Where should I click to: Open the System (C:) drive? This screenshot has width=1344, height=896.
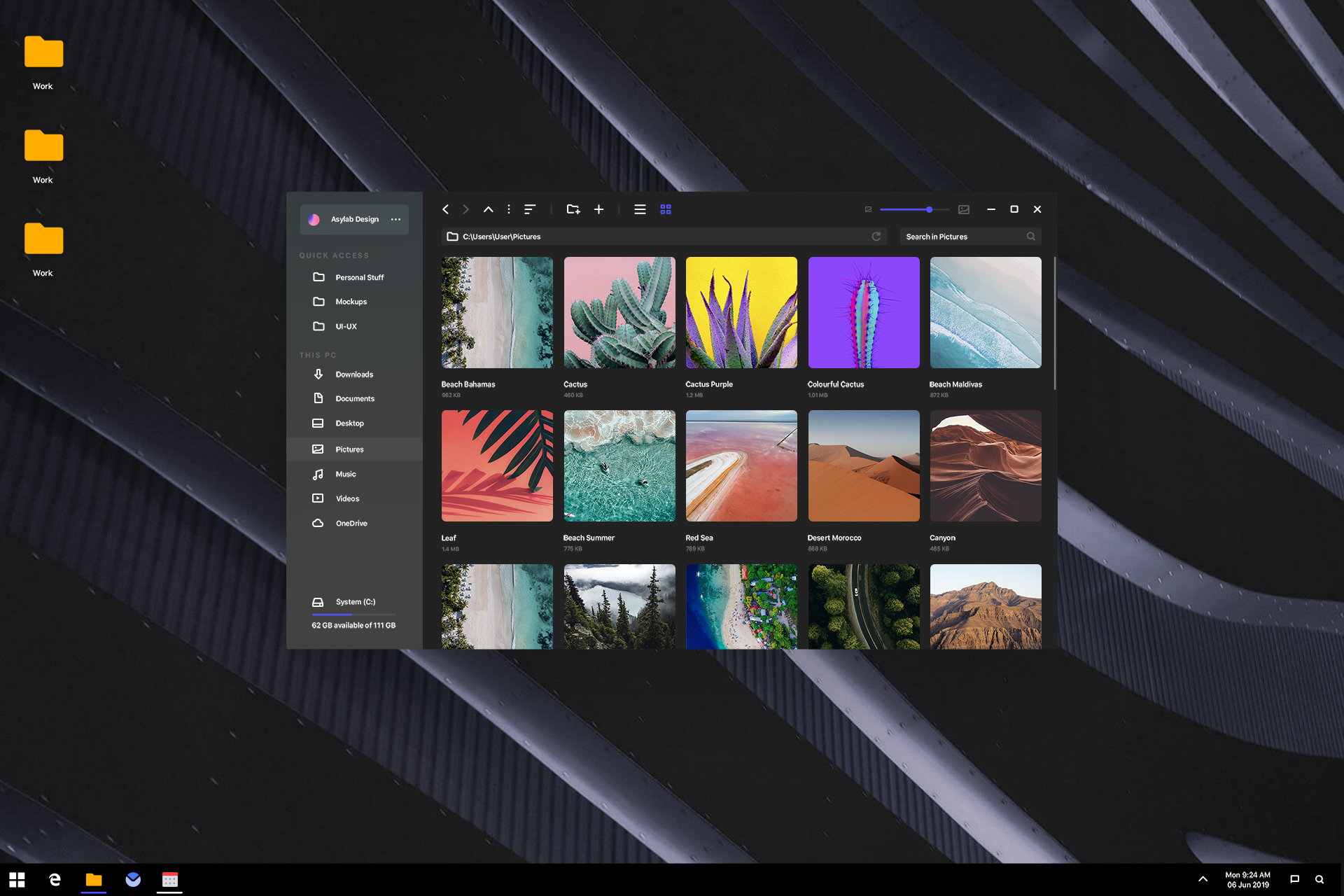point(355,602)
